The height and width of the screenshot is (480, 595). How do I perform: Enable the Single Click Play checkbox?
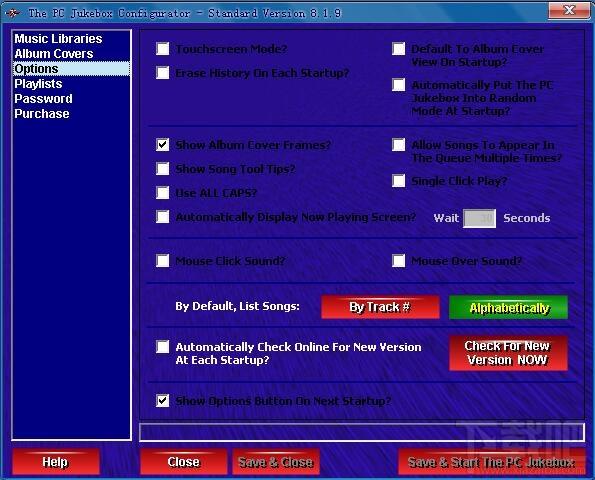click(x=399, y=181)
